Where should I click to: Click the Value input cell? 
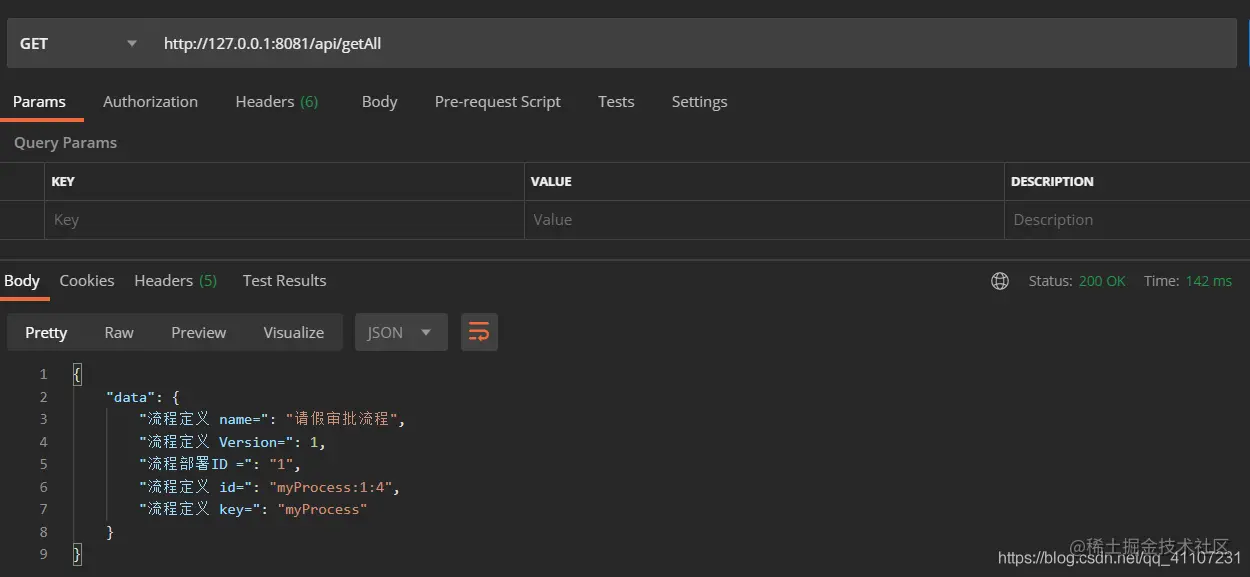coord(764,220)
